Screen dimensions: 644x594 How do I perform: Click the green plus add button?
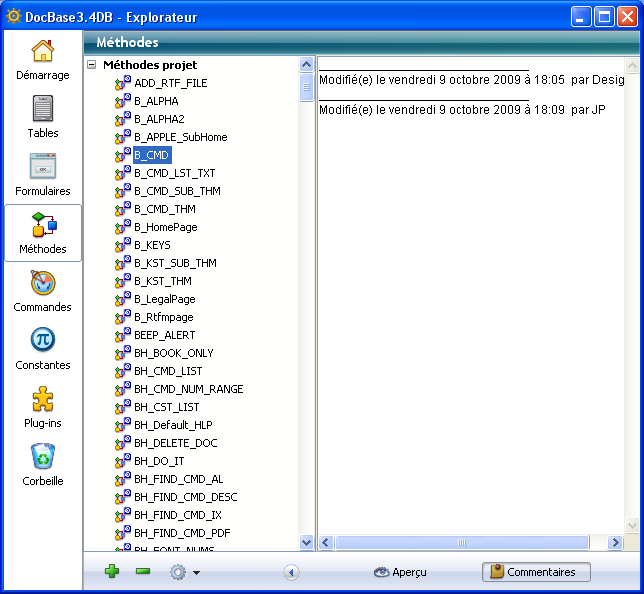coord(112,572)
